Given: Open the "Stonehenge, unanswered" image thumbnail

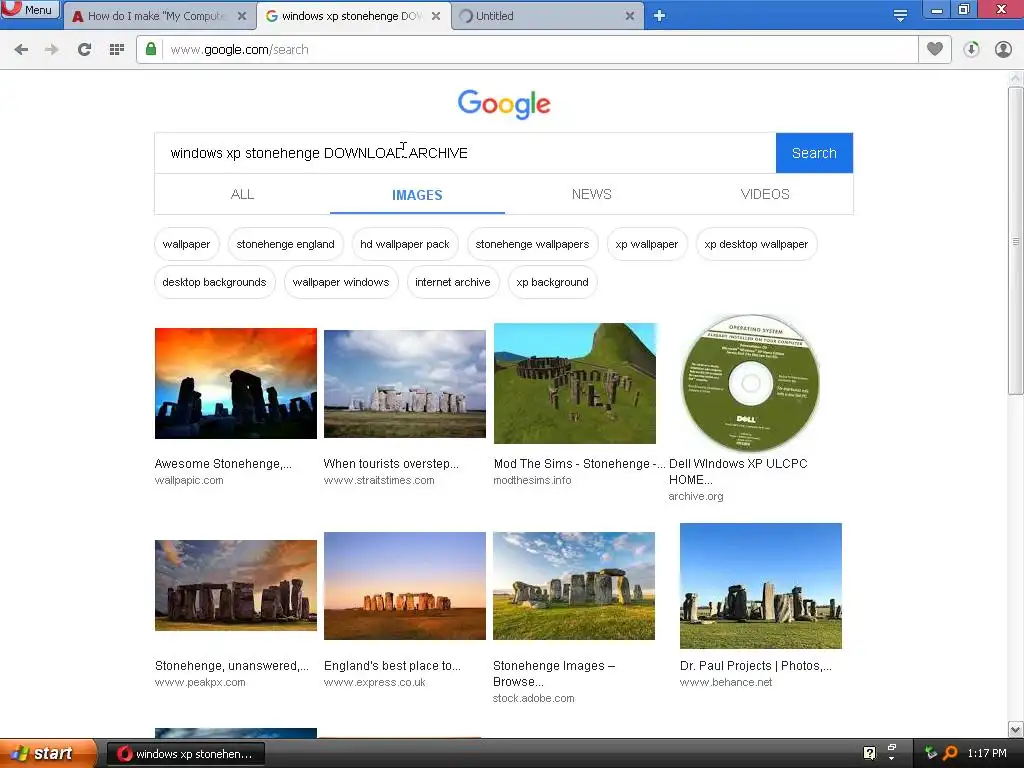Looking at the screenshot, I should click(236, 585).
